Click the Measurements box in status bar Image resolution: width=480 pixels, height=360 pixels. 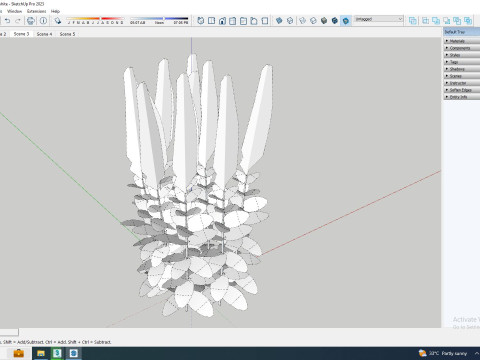(x=9, y=332)
